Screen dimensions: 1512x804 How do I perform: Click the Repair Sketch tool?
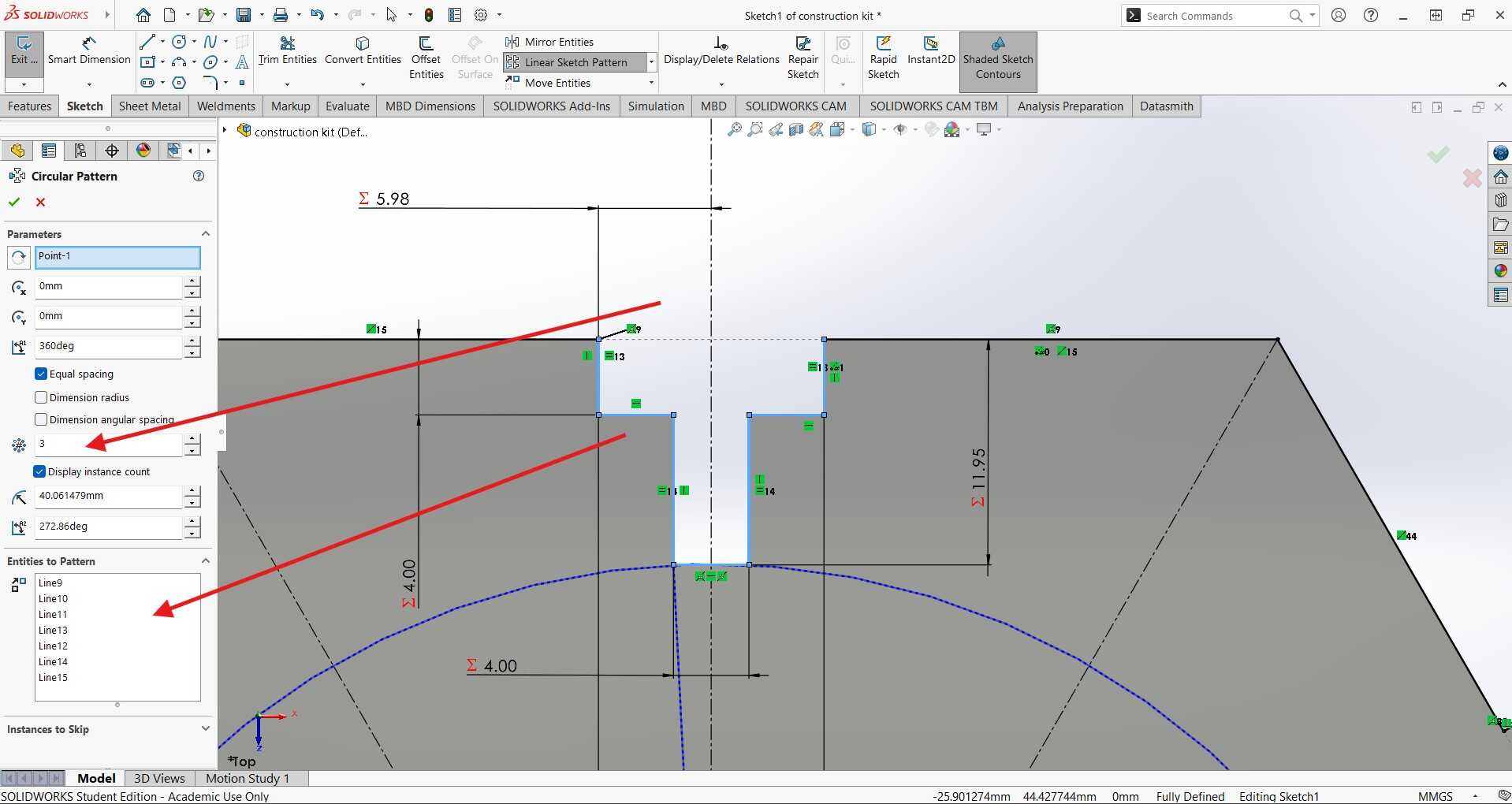[803, 58]
